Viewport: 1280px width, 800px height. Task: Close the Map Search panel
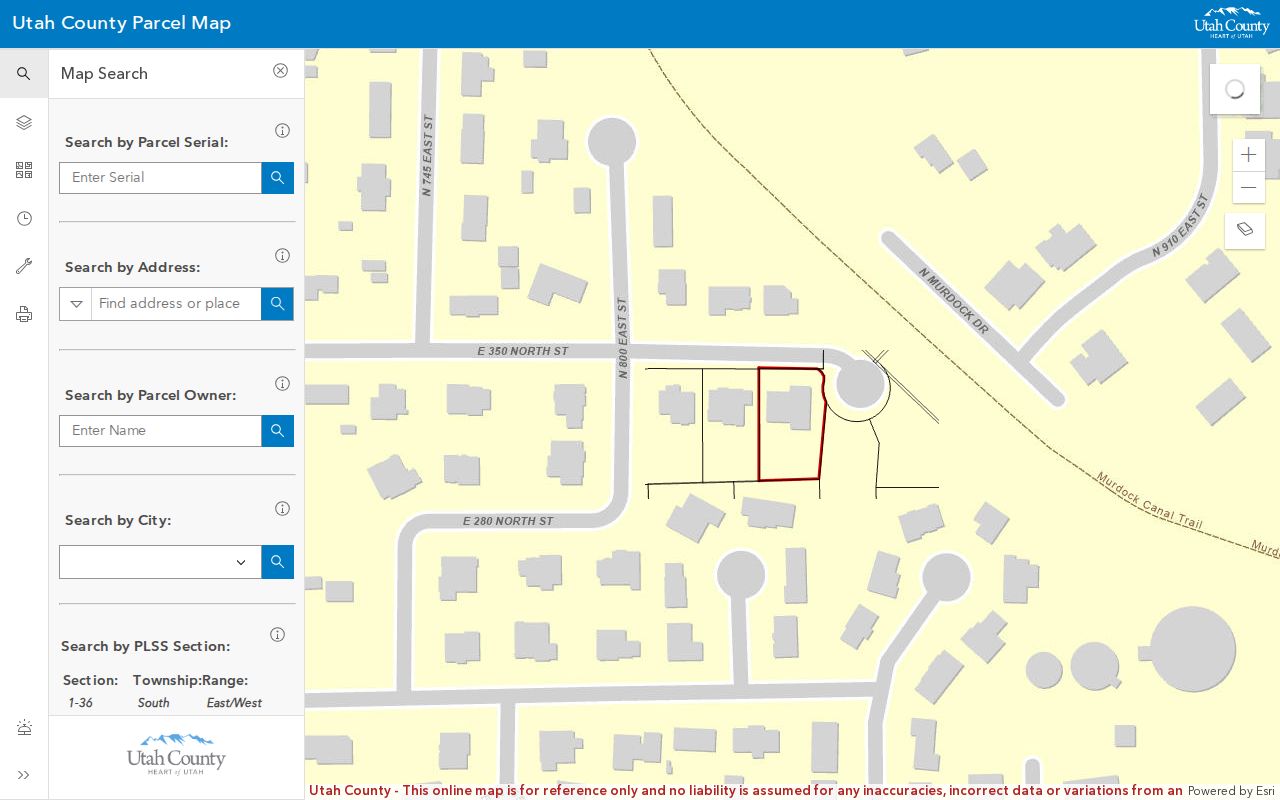pos(280,71)
